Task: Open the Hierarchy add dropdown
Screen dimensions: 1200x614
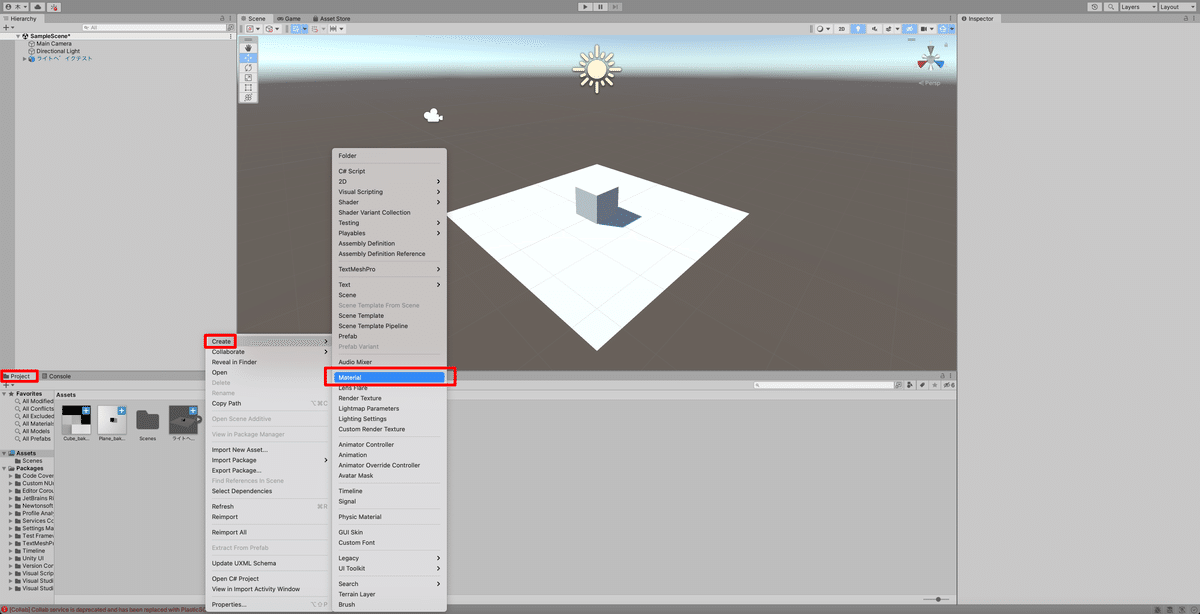Action: coord(7,28)
